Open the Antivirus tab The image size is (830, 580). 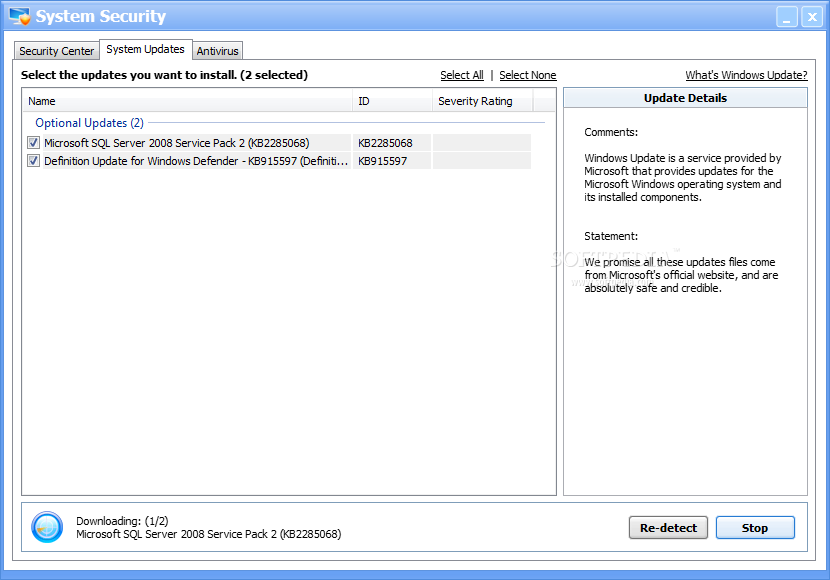[x=217, y=51]
